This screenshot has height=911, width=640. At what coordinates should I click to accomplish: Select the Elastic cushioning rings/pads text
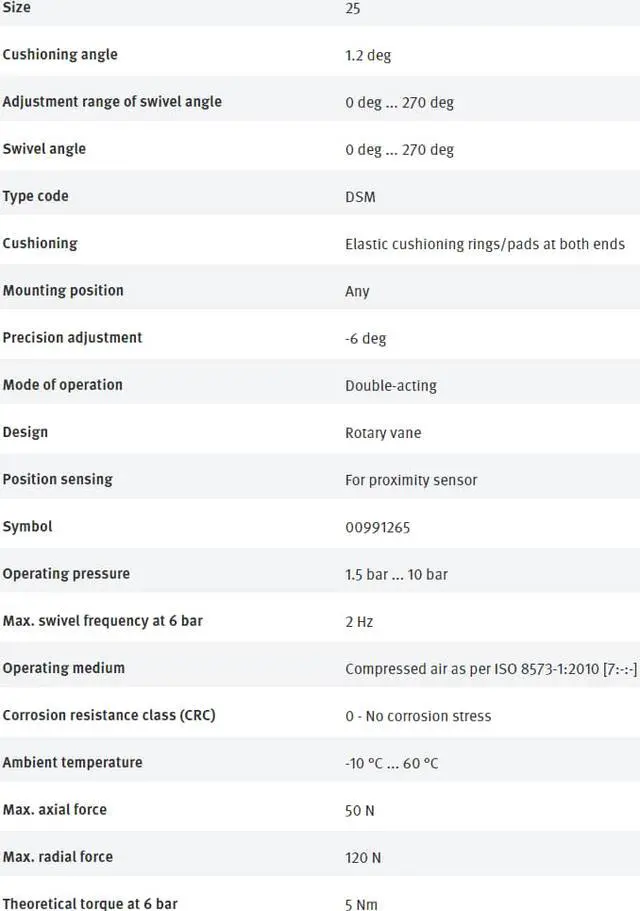pyautogui.click(x=484, y=244)
